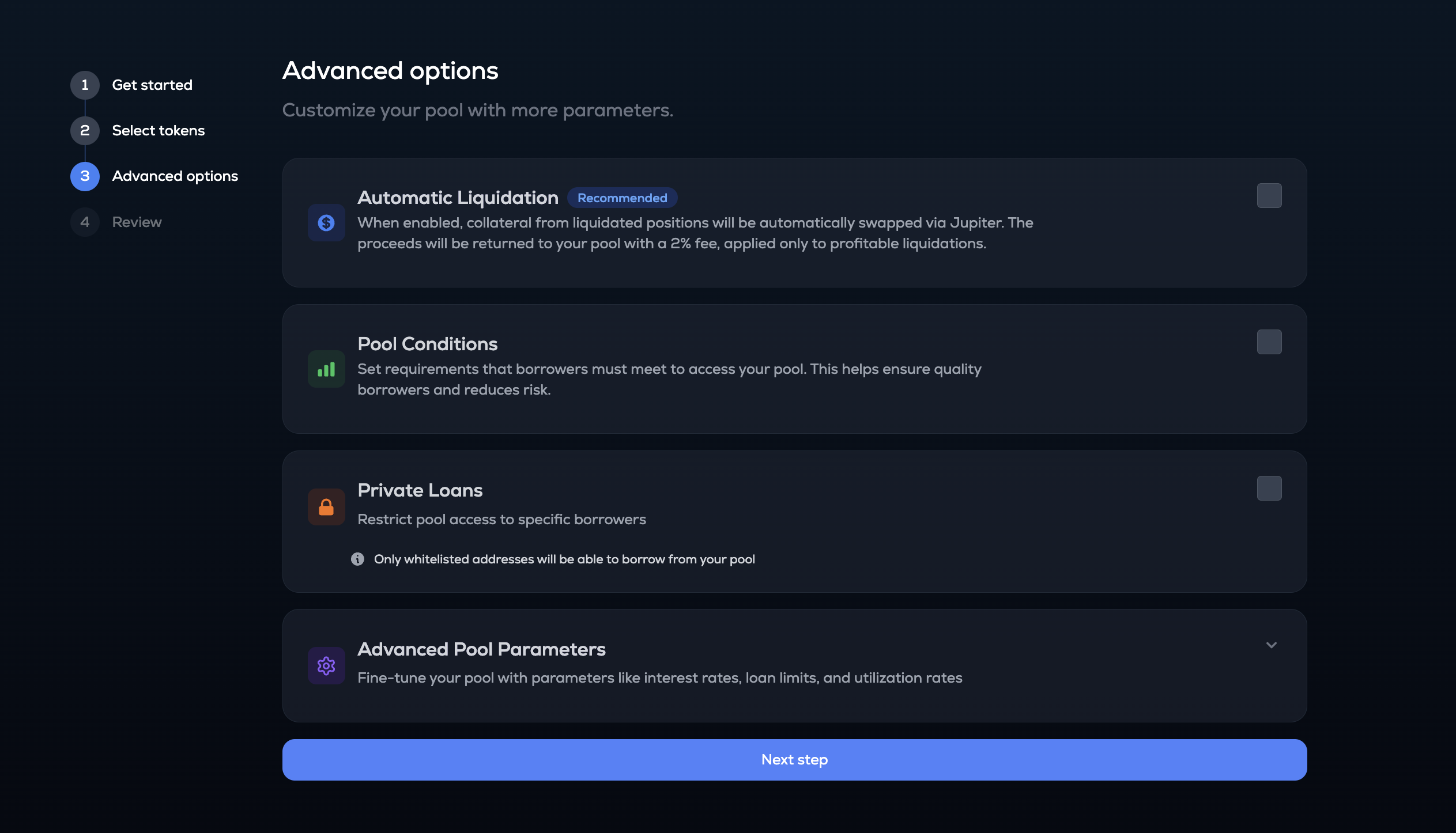Check the Private Loans checkbox
This screenshot has height=833, width=1456.
pyautogui.click(x=1269, y=489)
